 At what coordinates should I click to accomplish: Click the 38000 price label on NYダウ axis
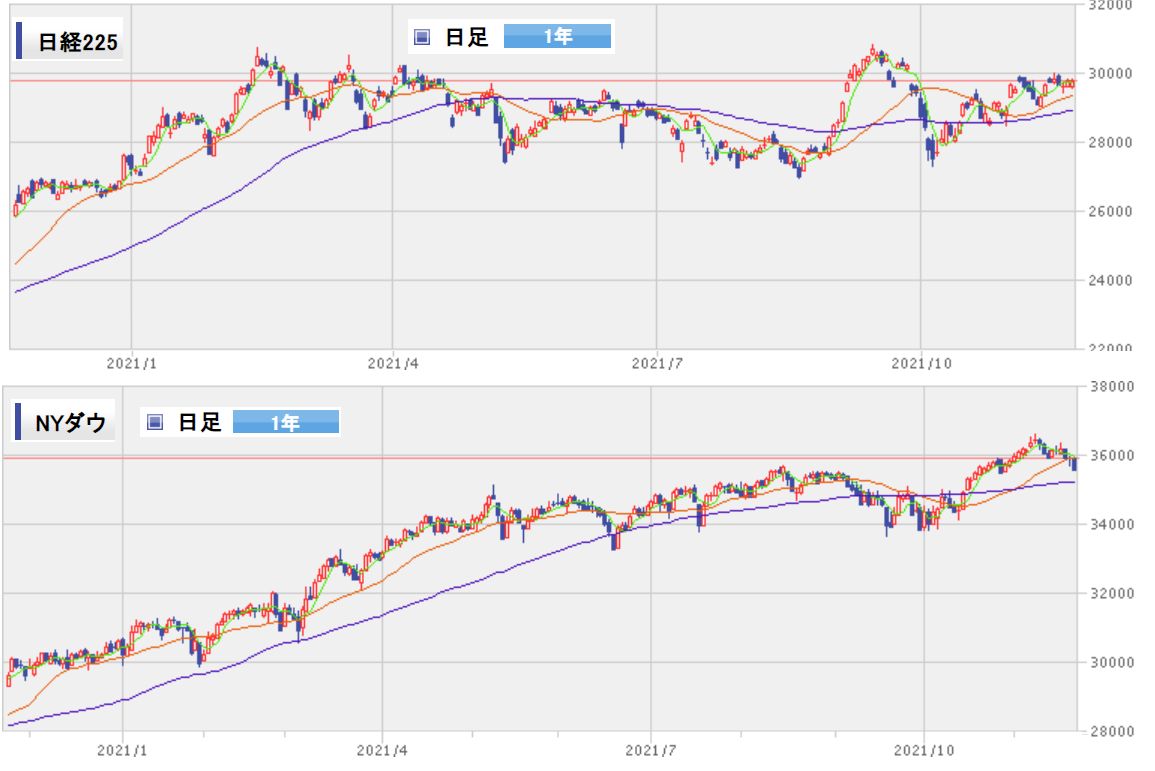[x=1112, y=387]
